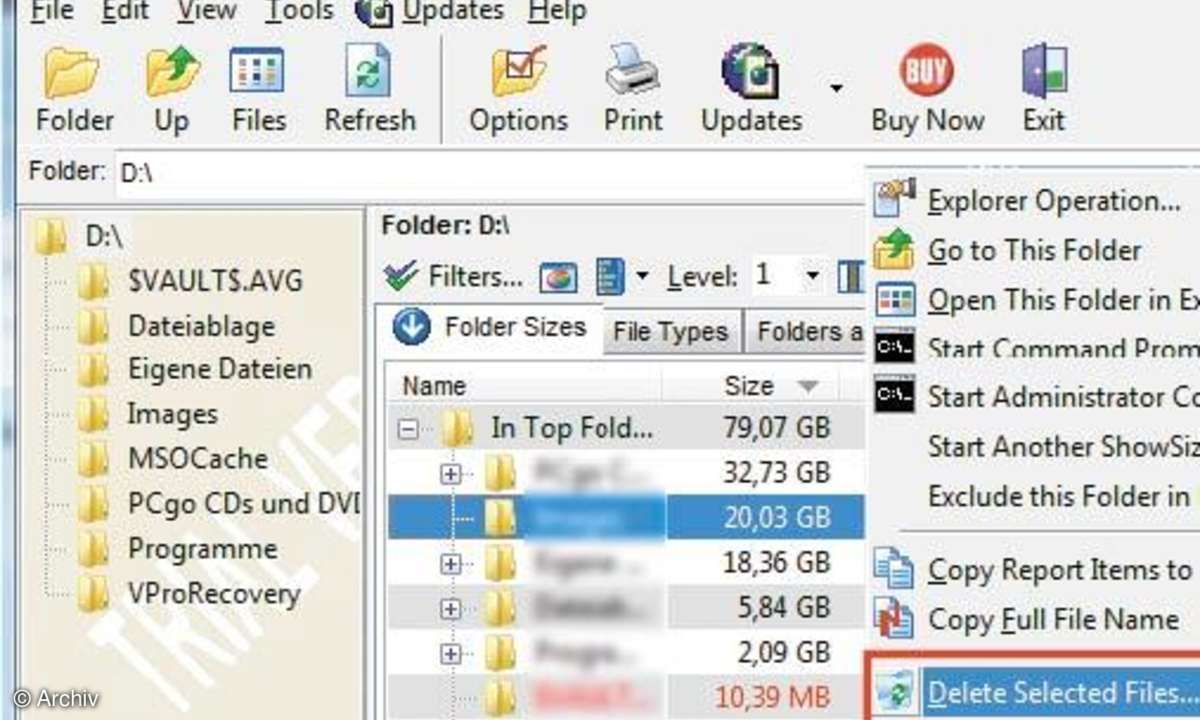Viewport: 1200px width, 720px height.
Task: Expand the 18,36 GB folder row
Action: click(x=450, y=564)
